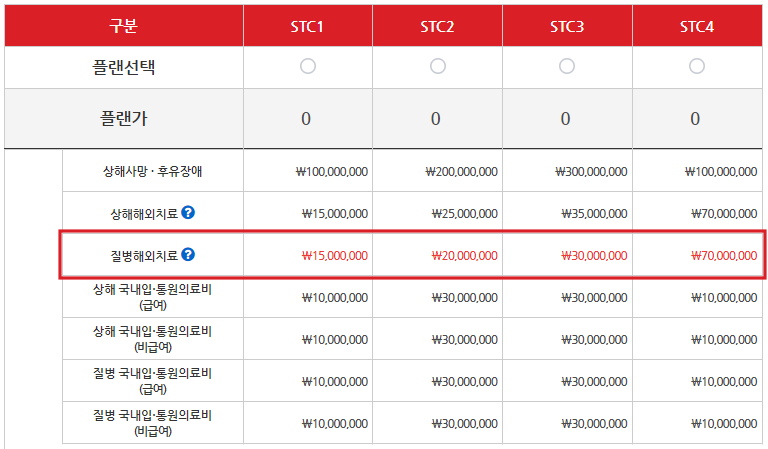The image size is (768, 449).
Task: Click the STC1 column header
Action: pos(308,26)
